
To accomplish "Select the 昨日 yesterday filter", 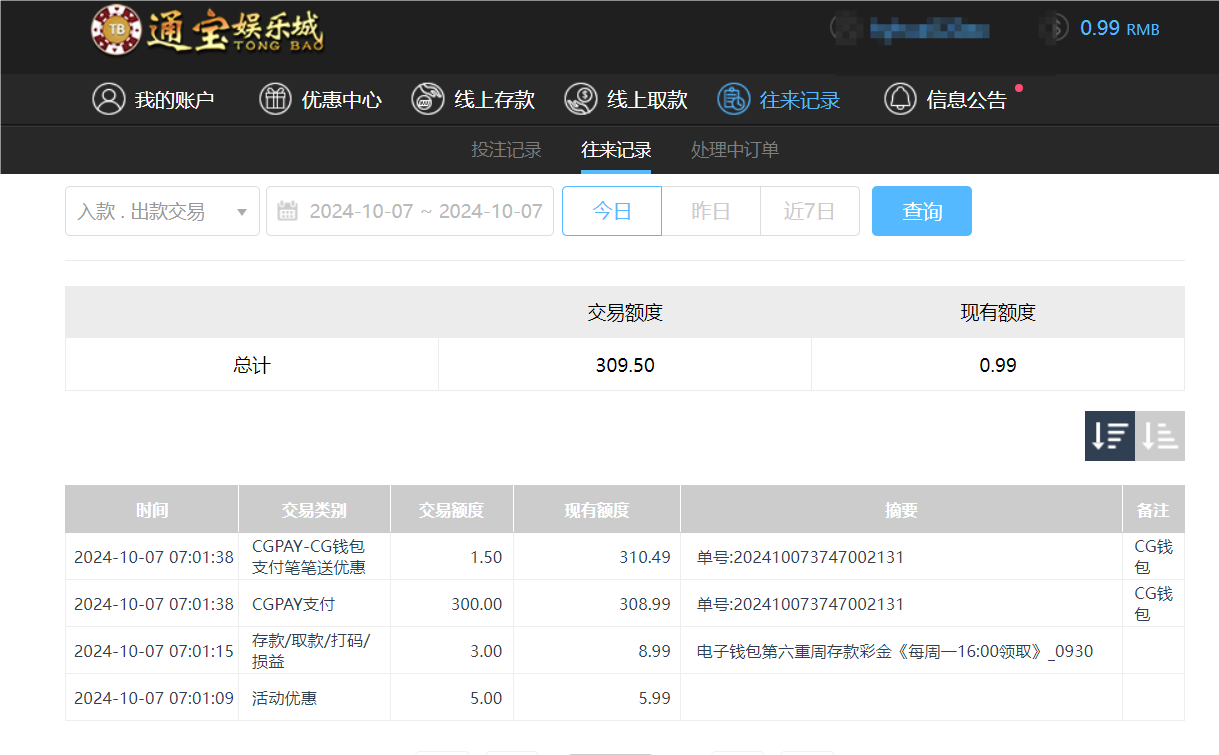I will pyautogui.click(x=710, y=211).
